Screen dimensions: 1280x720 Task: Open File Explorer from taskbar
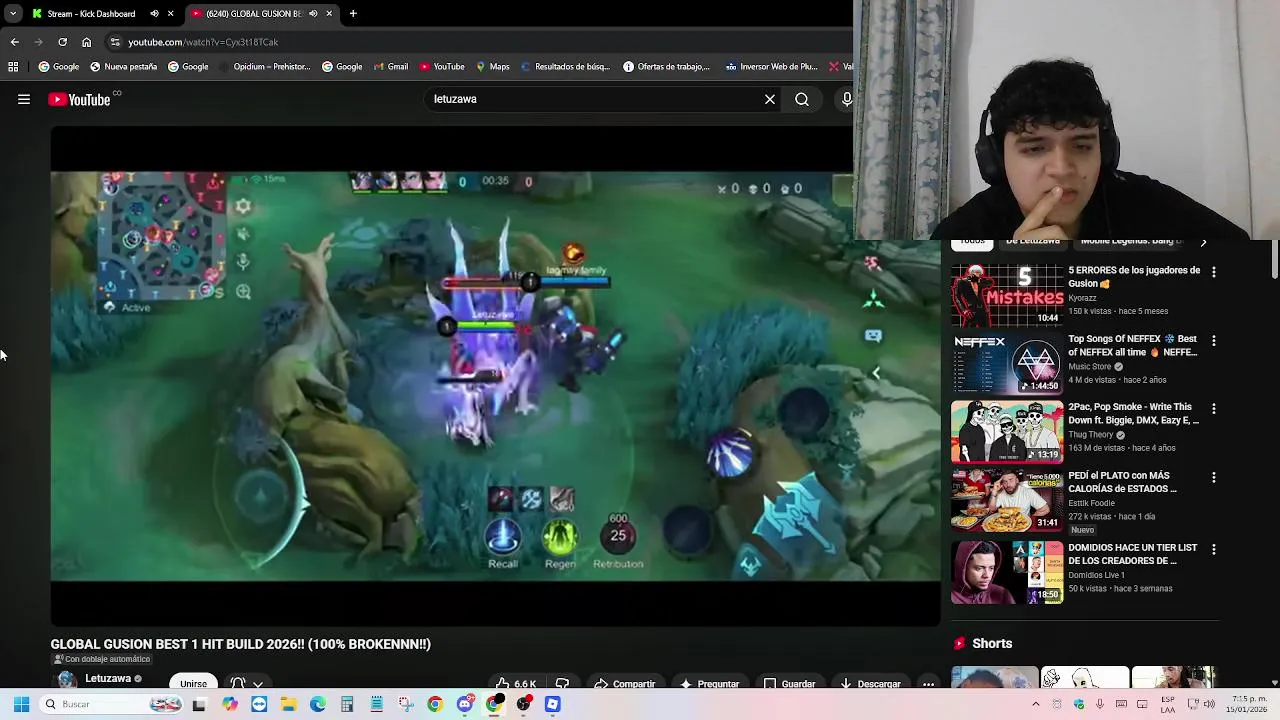tap(288, 704)
